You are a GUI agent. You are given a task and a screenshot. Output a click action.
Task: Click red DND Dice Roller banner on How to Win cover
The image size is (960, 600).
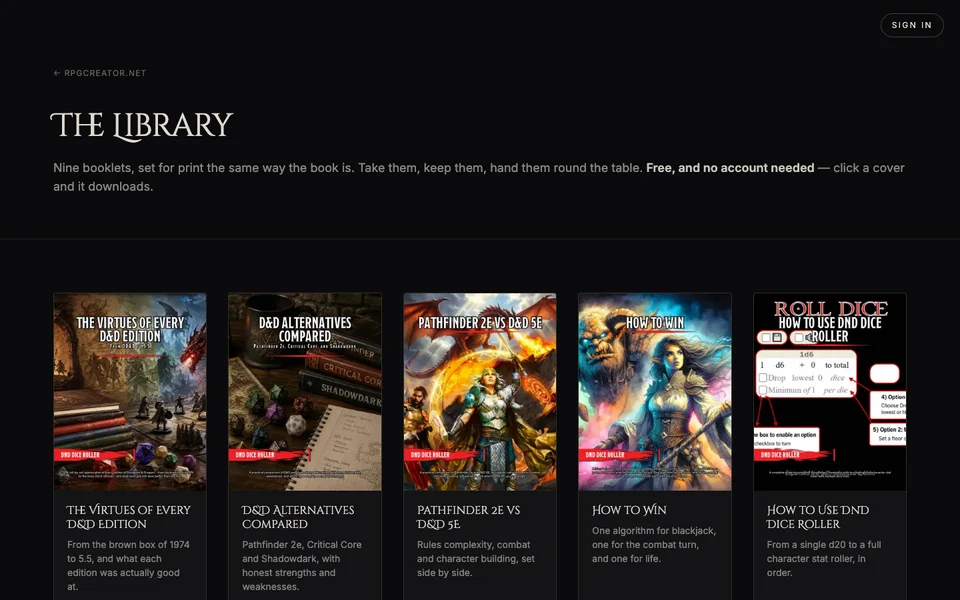618,455
